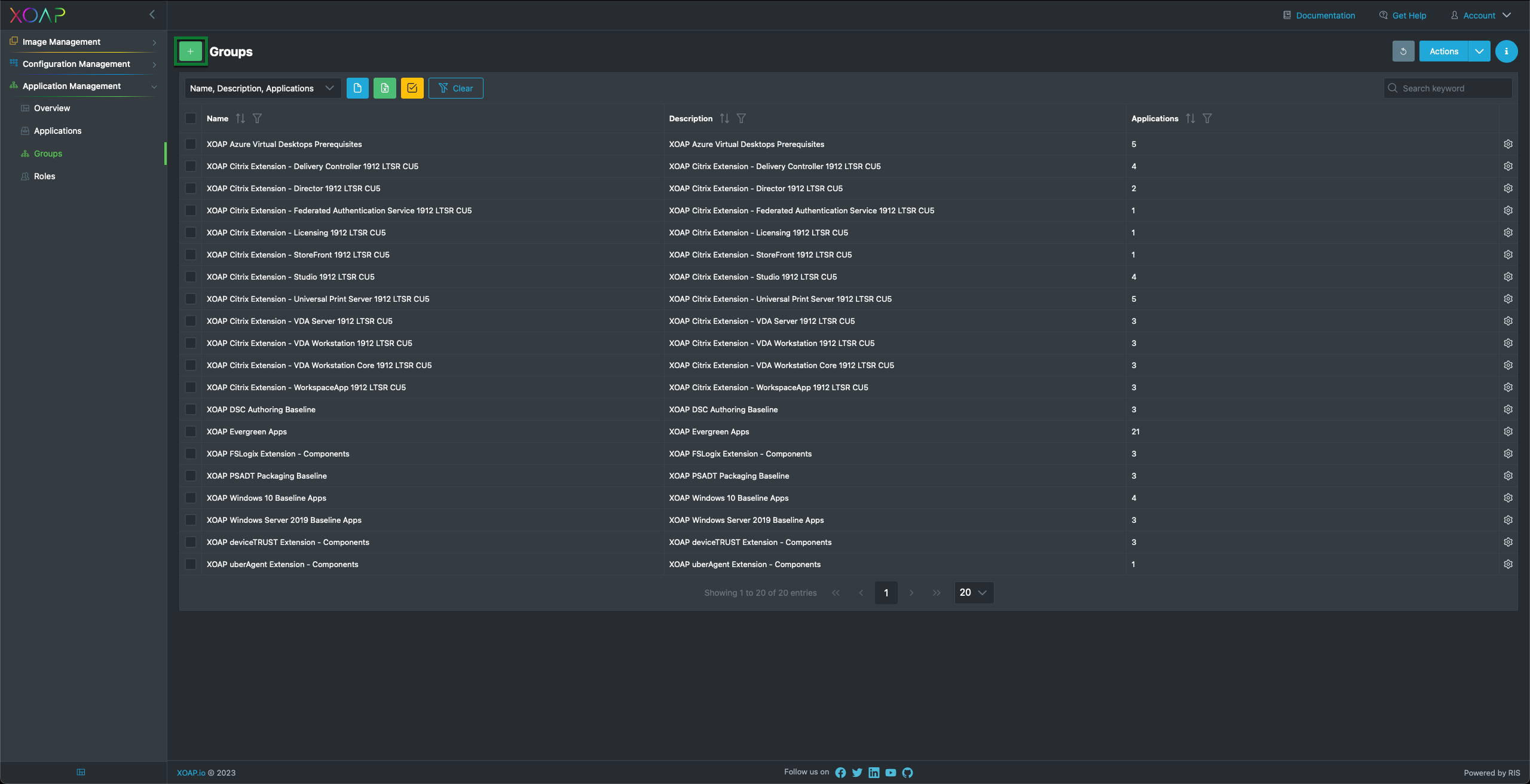Open the Name column filter
The image size is (1530, 784).
pos(257,118)
